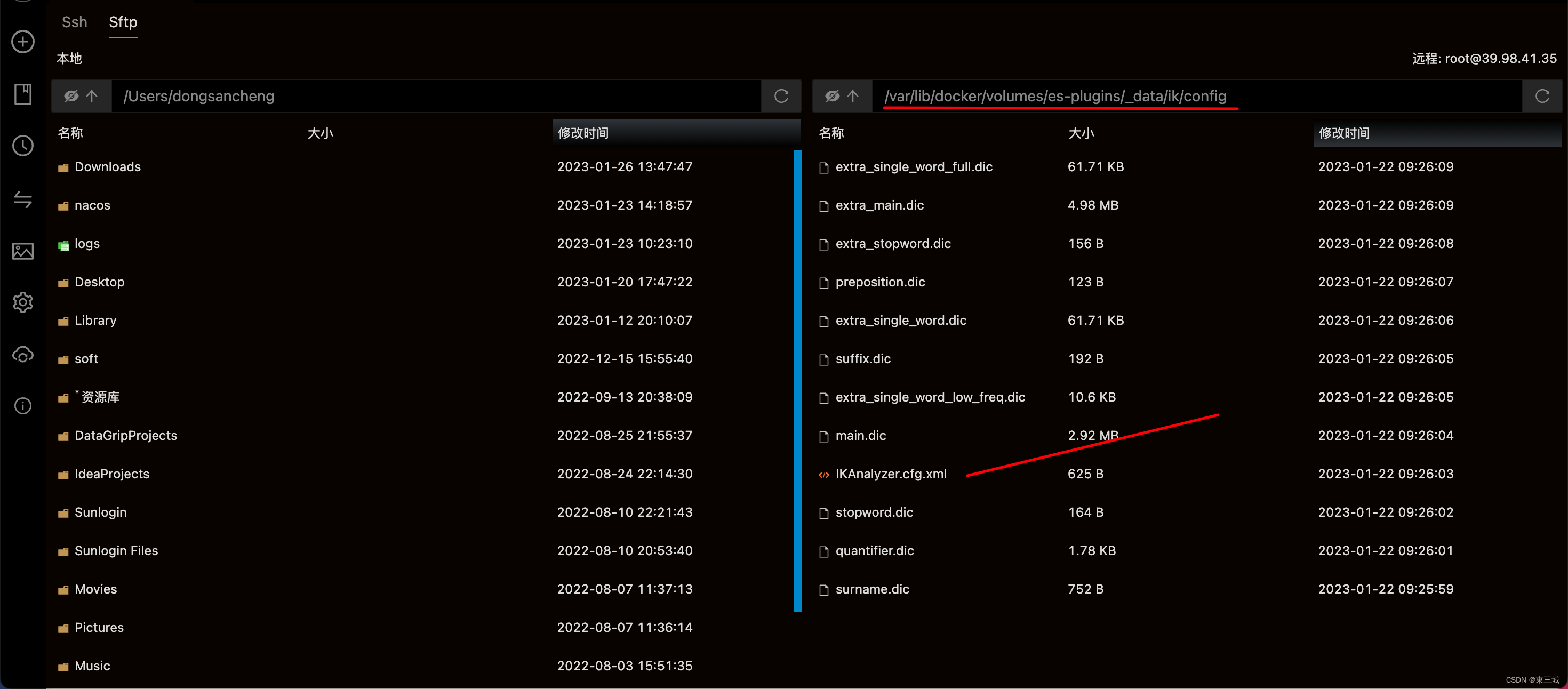
Task: Open the bookmarks icon in sidebar
Action: [23, 94]
